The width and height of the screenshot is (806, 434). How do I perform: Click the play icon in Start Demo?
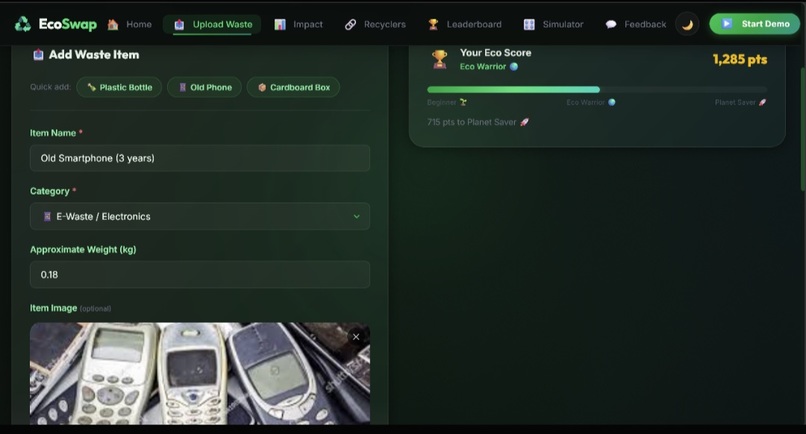(726, 24)
